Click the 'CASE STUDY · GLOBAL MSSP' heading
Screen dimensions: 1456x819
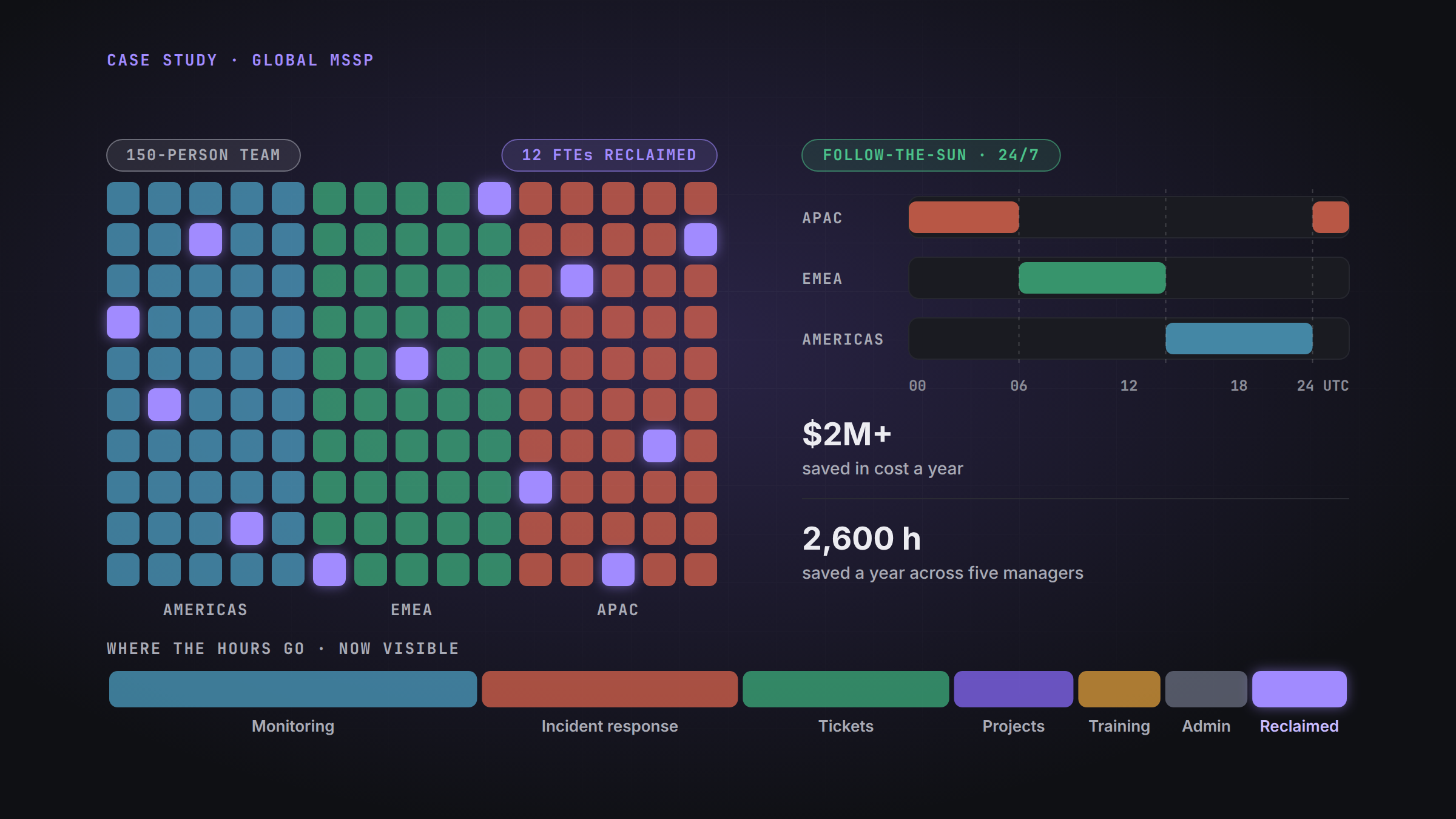240,60
